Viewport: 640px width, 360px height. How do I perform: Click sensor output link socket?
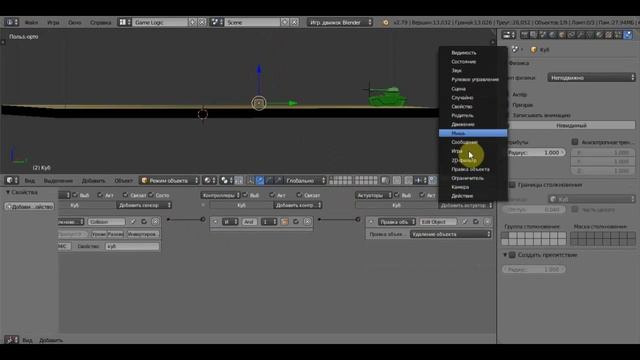168,220
